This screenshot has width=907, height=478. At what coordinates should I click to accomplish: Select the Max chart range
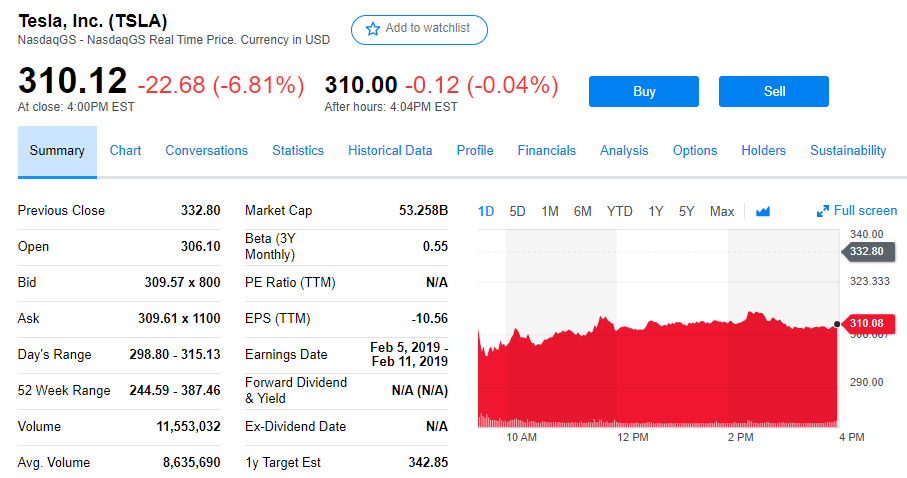pos(722,212)
